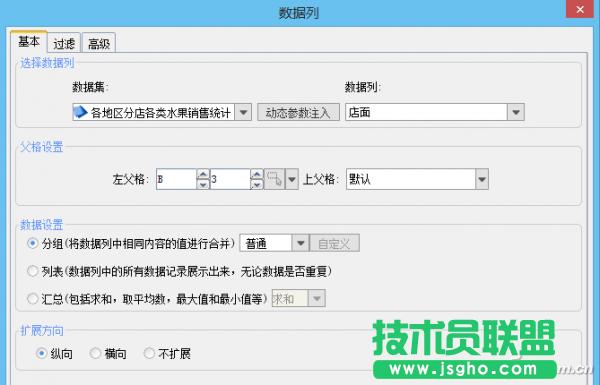Select the 列表 radio option
The image size is (600, 385).
pyautogui.click(x=33, y=271)
